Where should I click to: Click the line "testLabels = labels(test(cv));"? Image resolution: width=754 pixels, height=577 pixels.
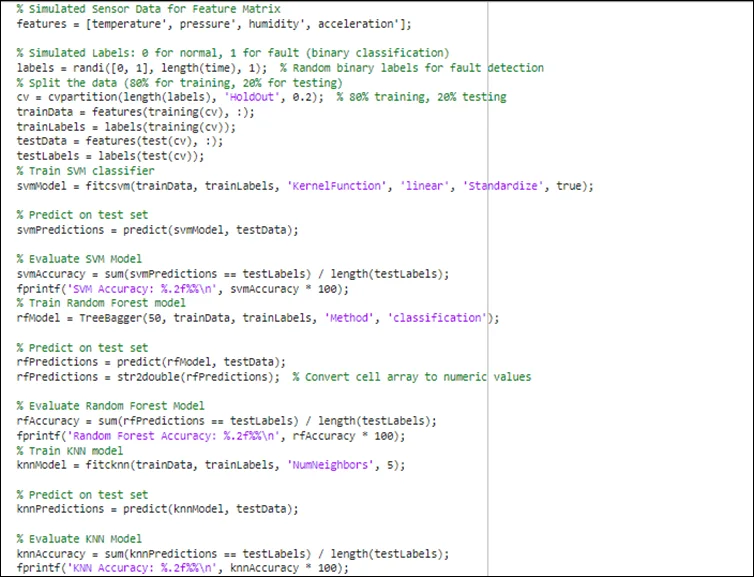click(x=110, y=156)
